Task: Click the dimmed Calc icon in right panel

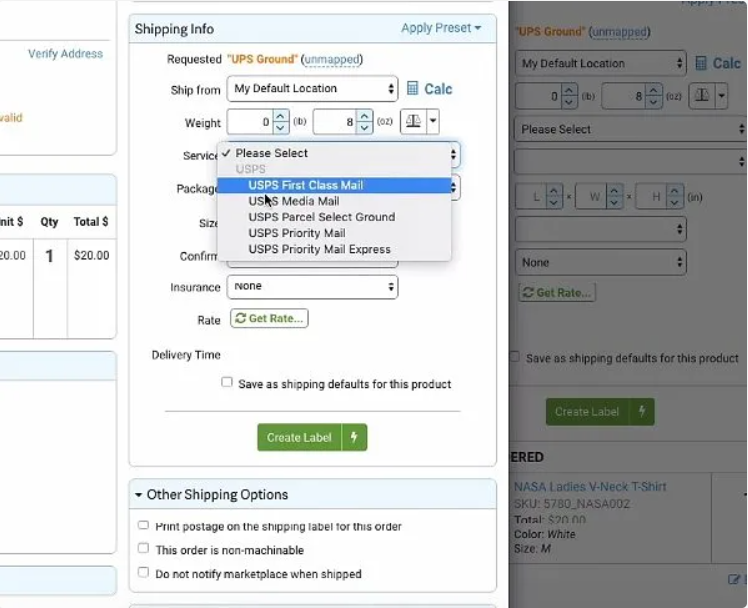Action: coord(701,63)
